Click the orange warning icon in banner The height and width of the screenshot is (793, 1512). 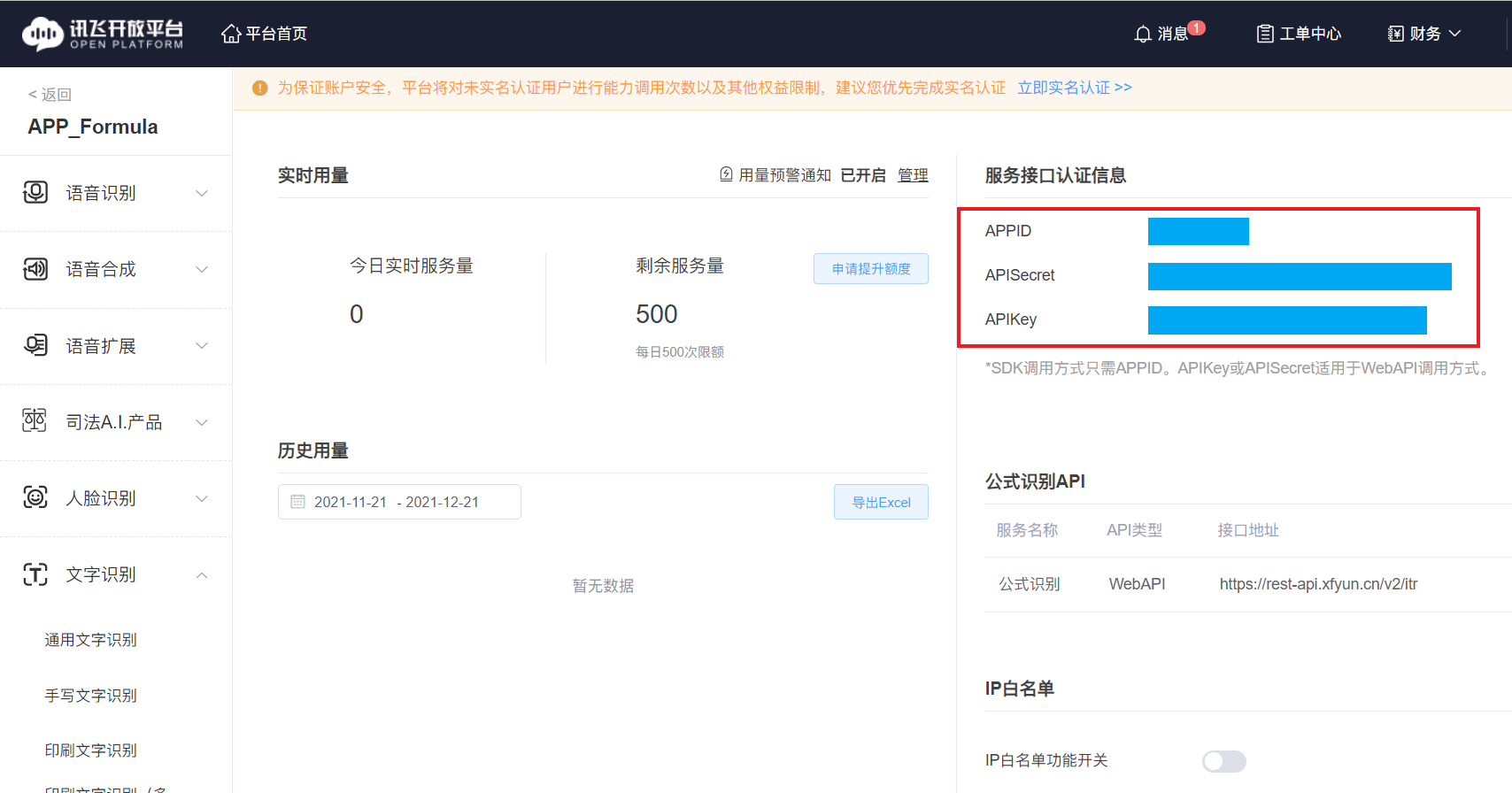coord(259,88)
